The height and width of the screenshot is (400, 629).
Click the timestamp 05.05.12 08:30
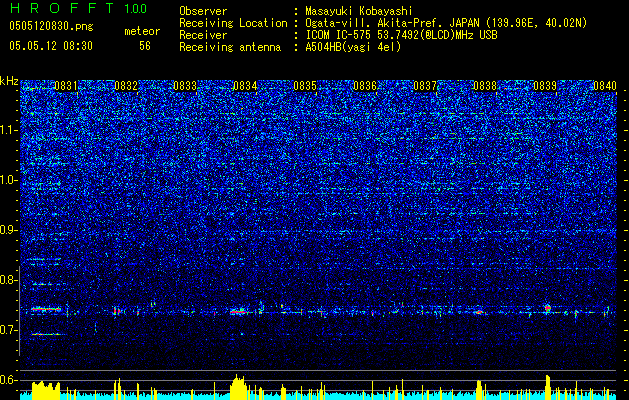click(x=51, y=46)
